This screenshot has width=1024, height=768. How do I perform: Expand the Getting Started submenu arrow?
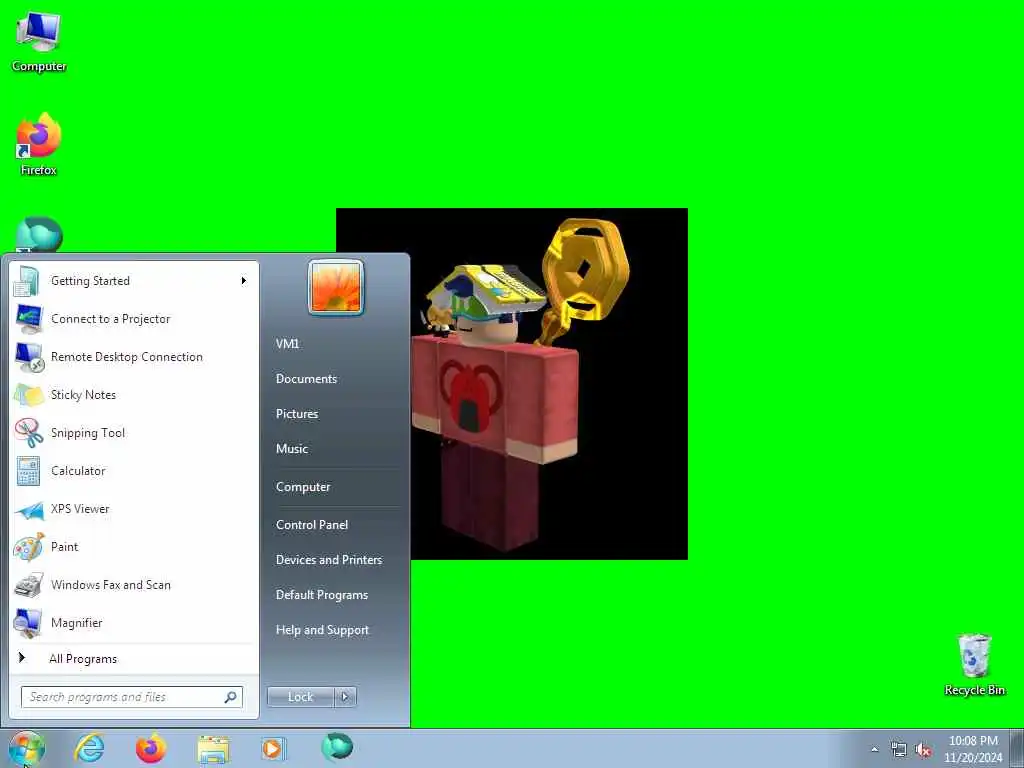pyautogui.click(x=244, y=281)
